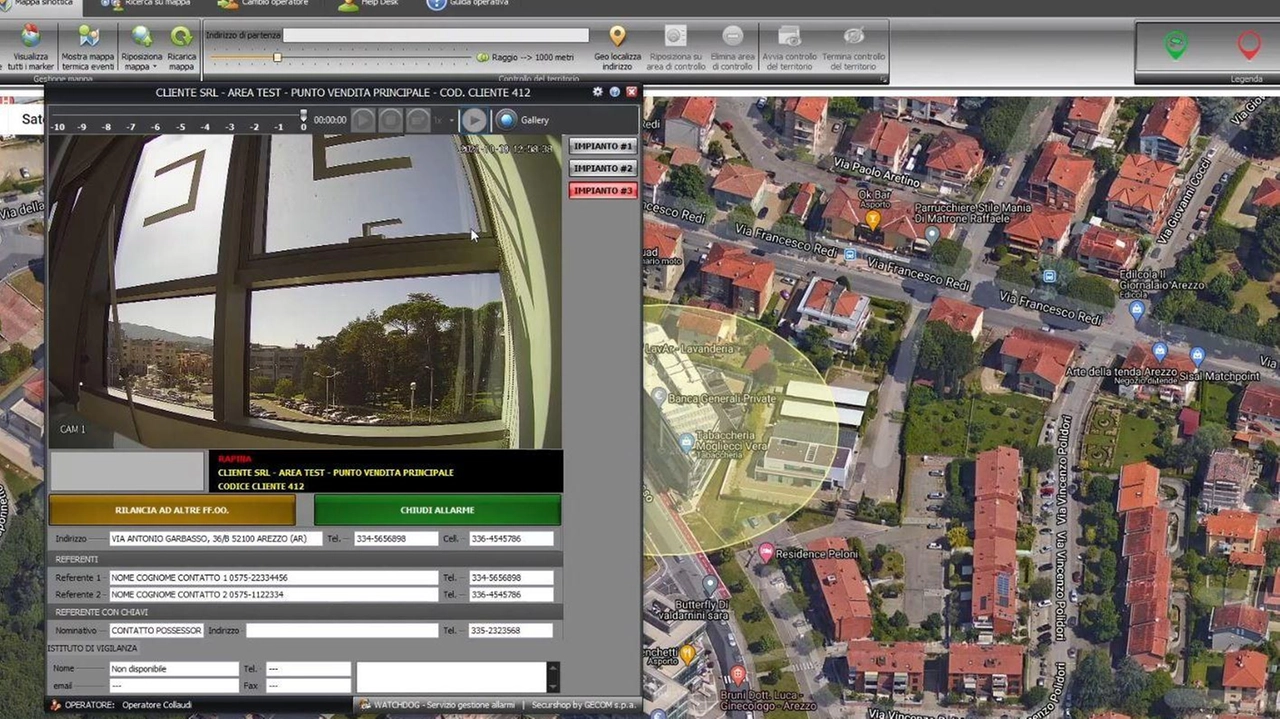Click the disabled stop button
This screenshot has height=719, width=1280.
[390, 120]
